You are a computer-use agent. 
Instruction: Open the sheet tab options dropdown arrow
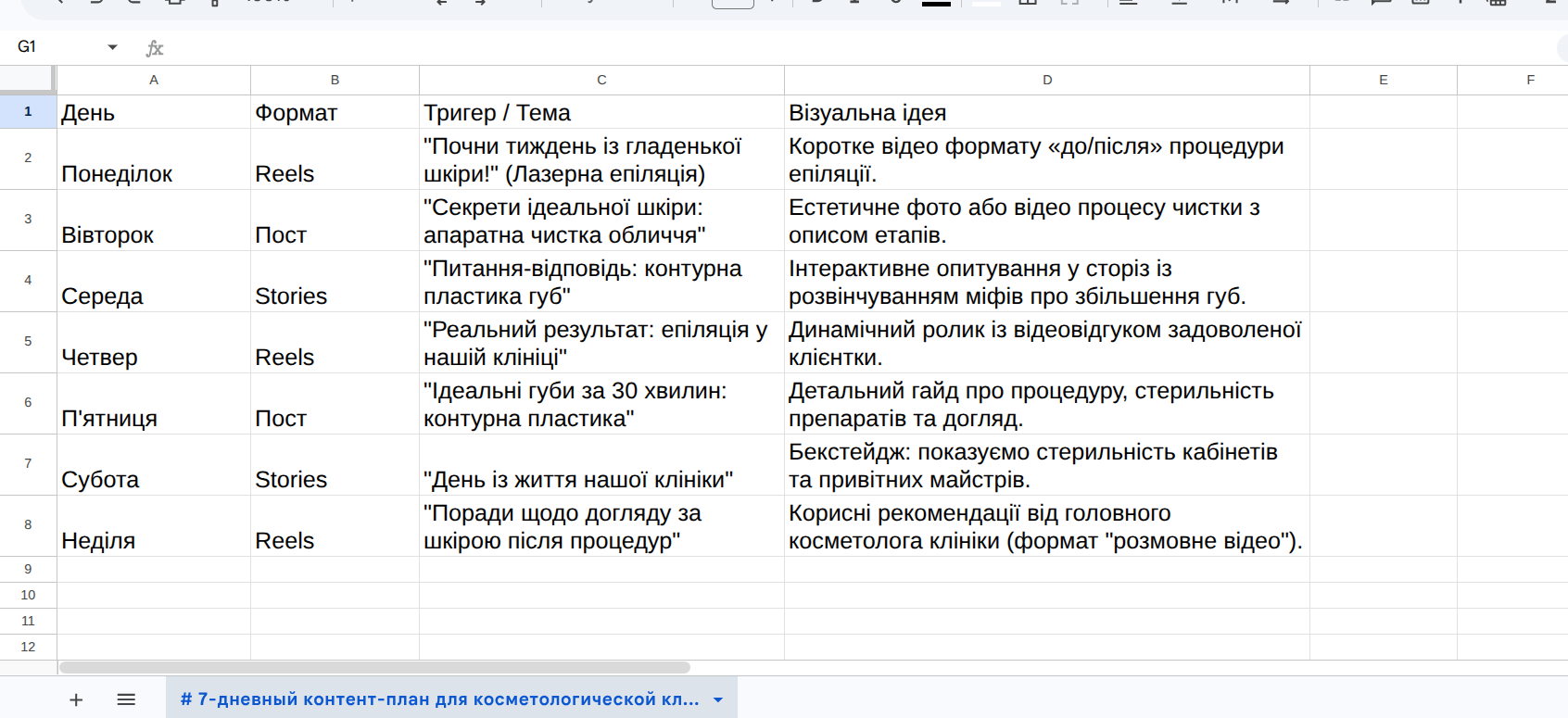pos(718,699)
